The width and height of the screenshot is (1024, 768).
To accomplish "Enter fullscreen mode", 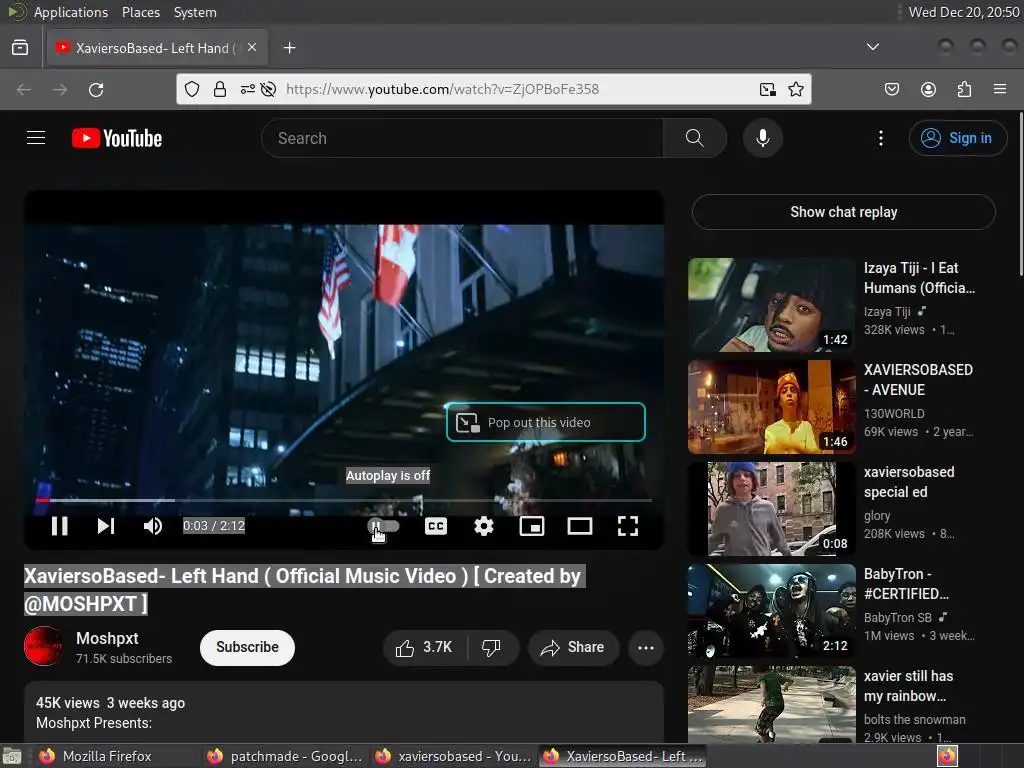I will pyautogui.click(x=628, y=526).
